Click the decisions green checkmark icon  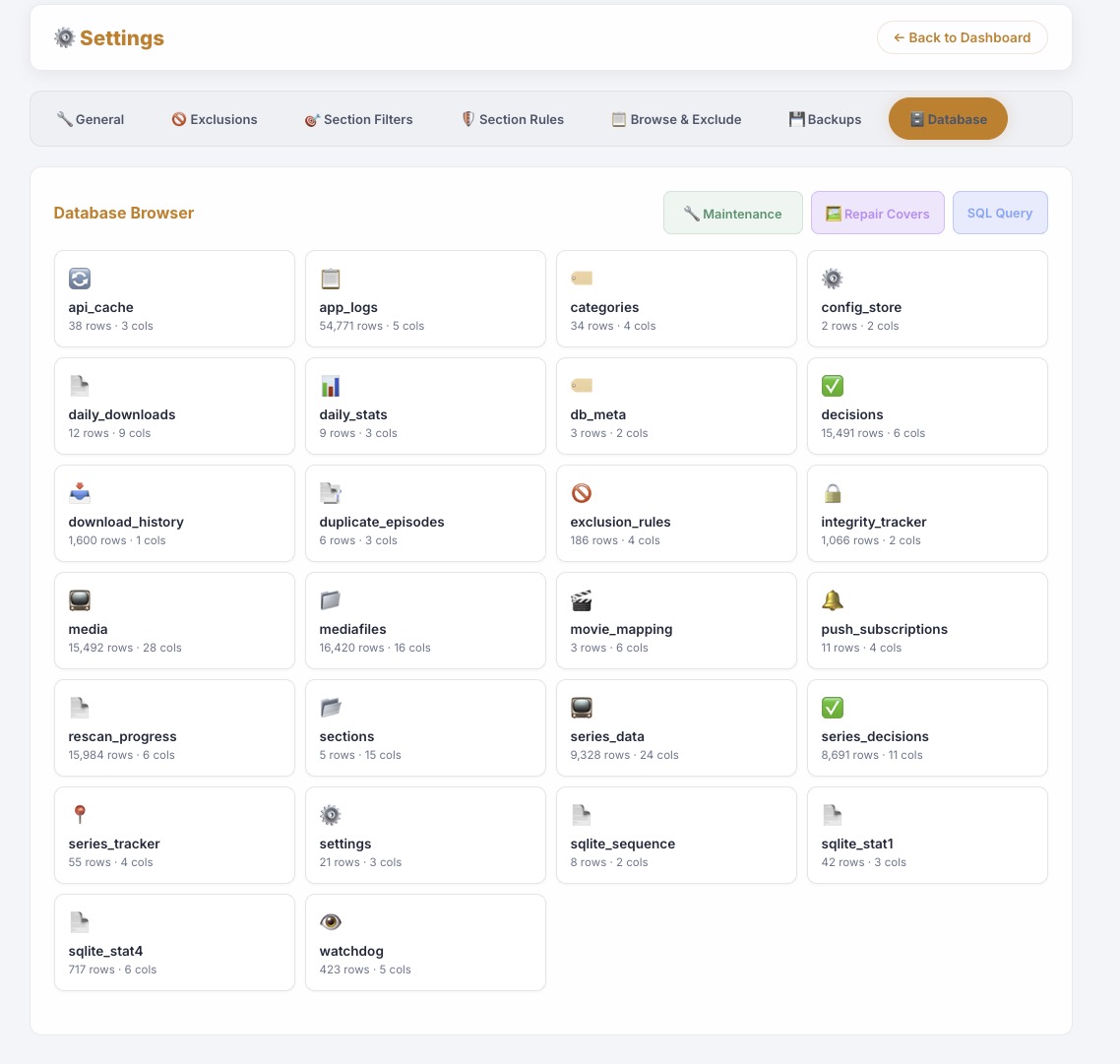833,386
